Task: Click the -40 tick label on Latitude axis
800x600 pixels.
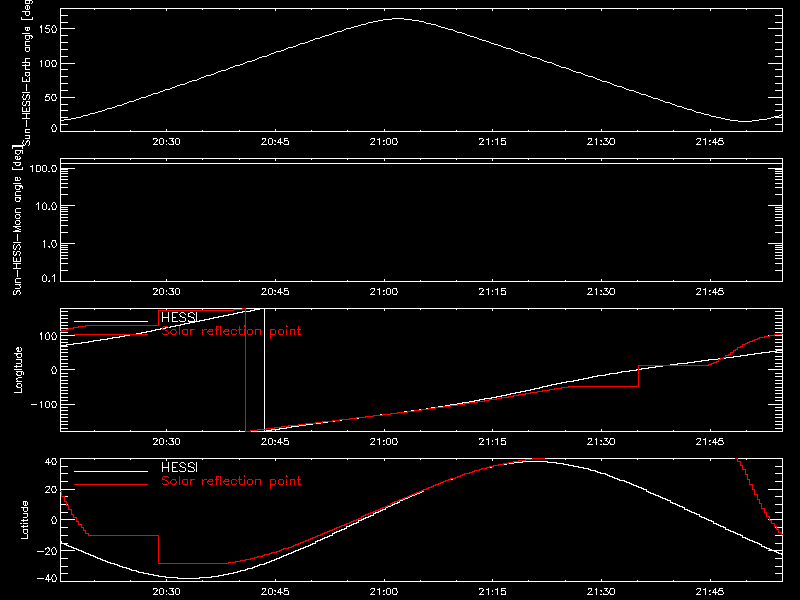Action: (x=47, y=578)
